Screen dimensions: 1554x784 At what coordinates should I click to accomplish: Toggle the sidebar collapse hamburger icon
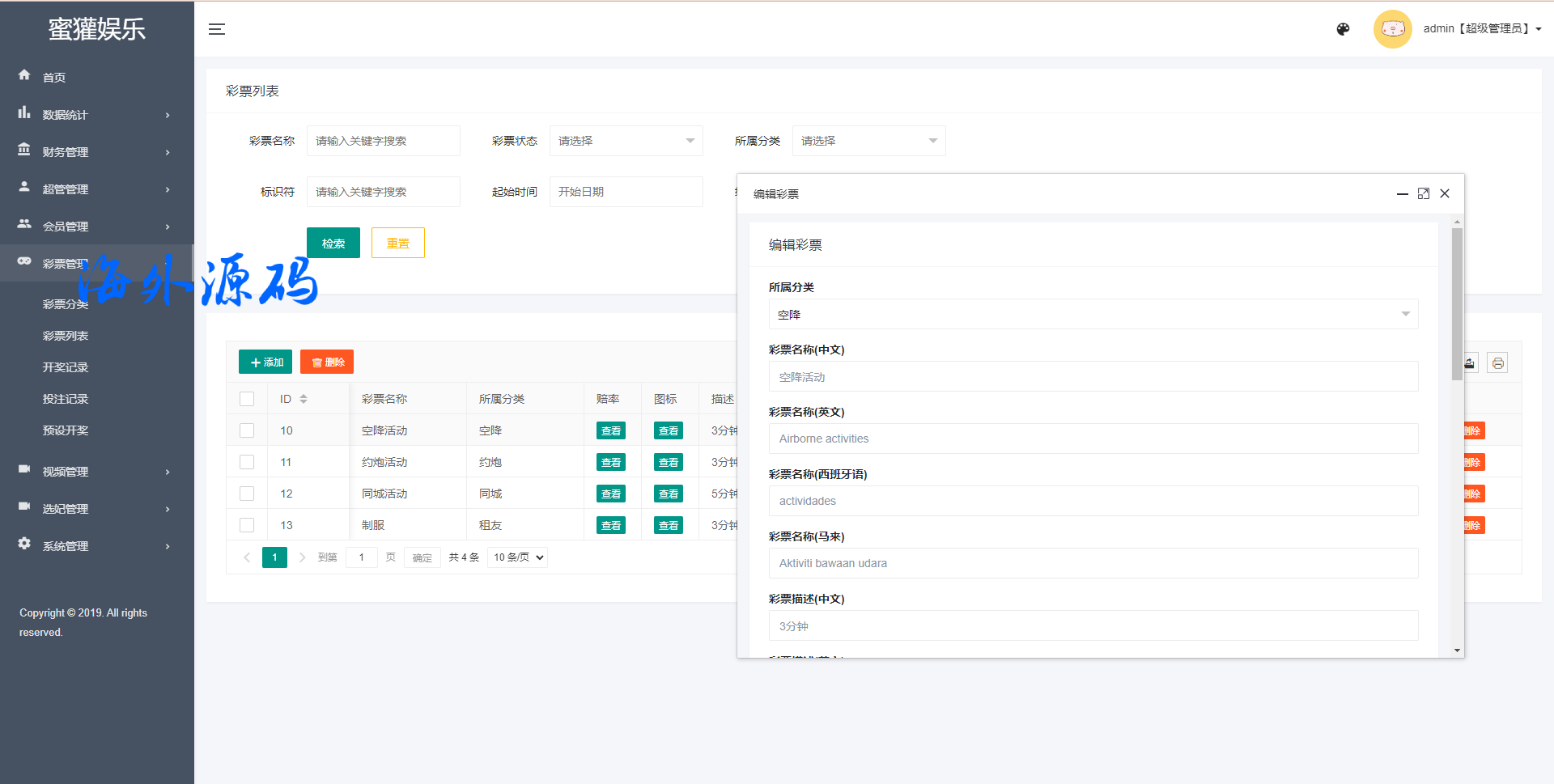click(216, 29)
